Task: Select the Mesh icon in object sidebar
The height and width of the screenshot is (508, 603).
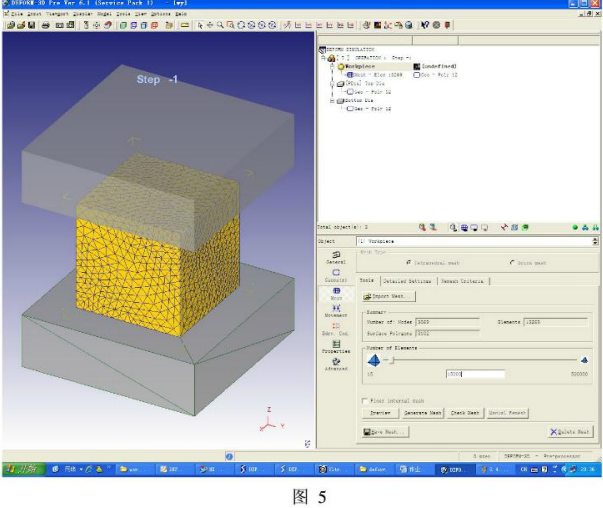Action: click(x=336, y=293)
